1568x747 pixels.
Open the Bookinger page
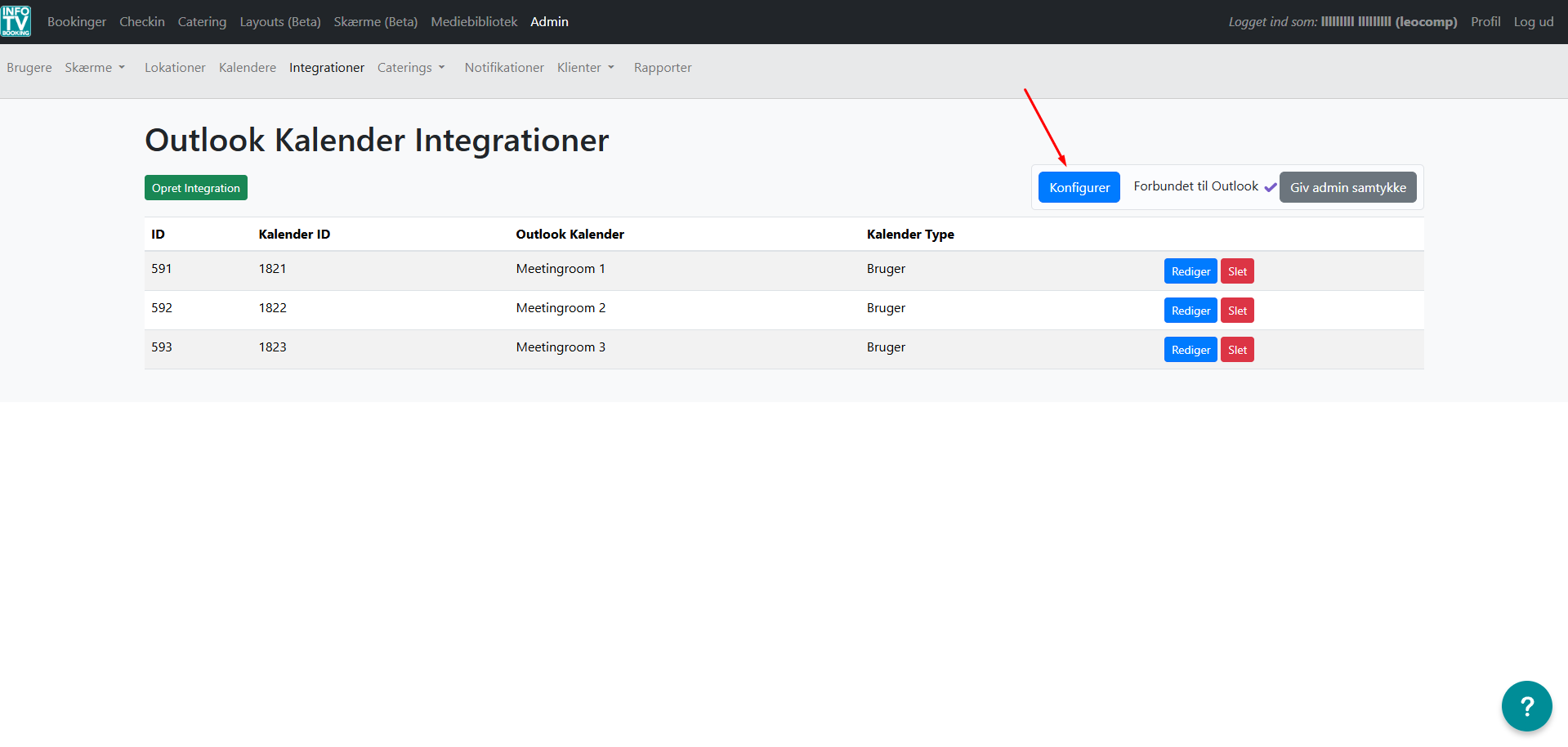click(x=77, y=22)
